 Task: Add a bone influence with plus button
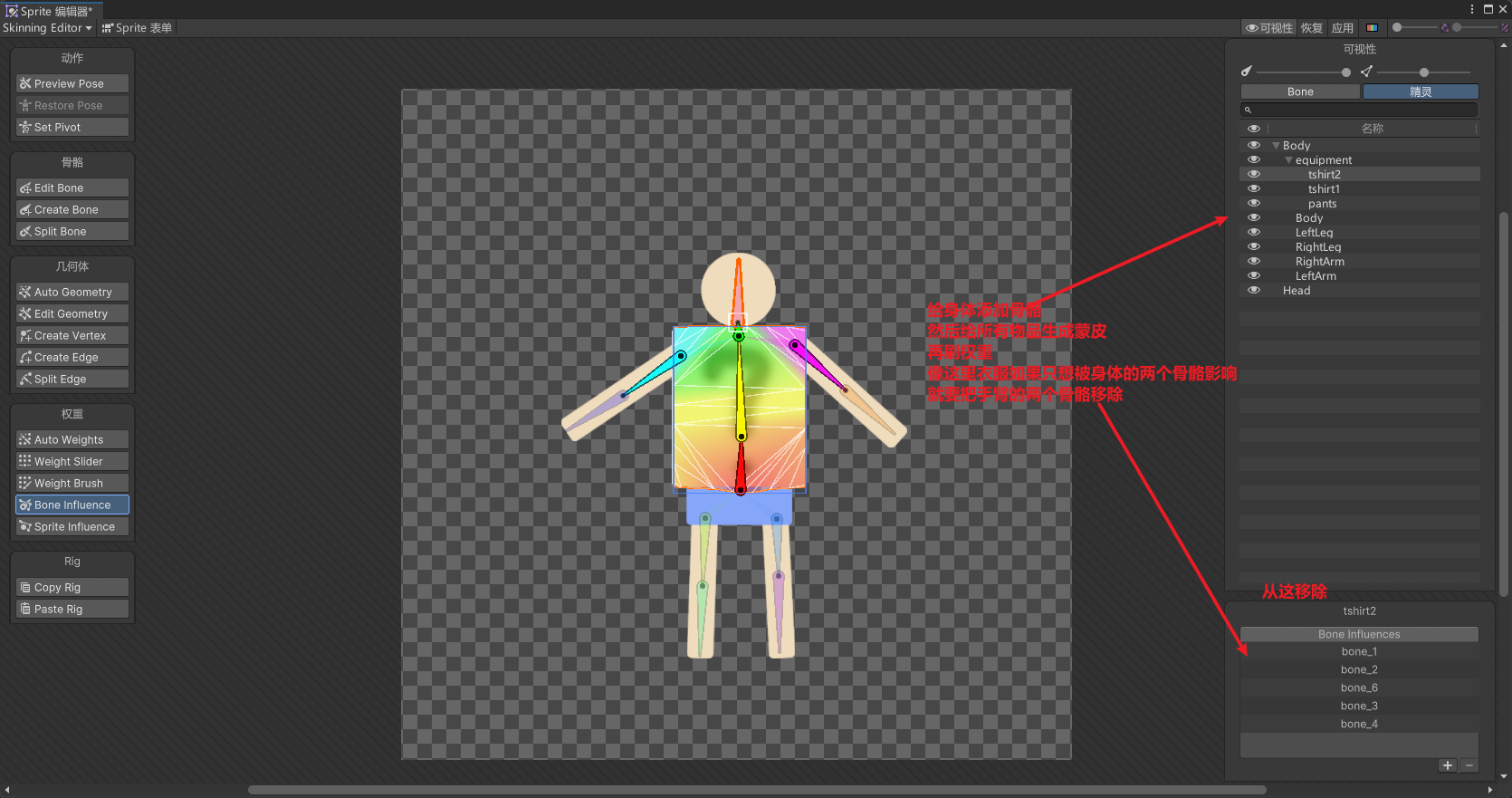1448,765
